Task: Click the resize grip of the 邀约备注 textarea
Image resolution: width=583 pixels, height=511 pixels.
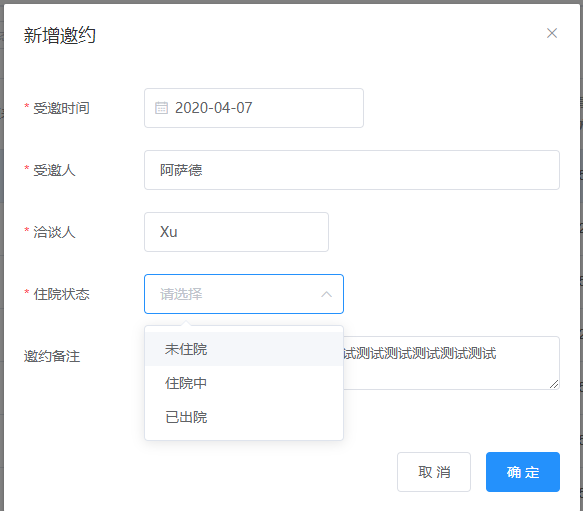Action: coord(554,384)
